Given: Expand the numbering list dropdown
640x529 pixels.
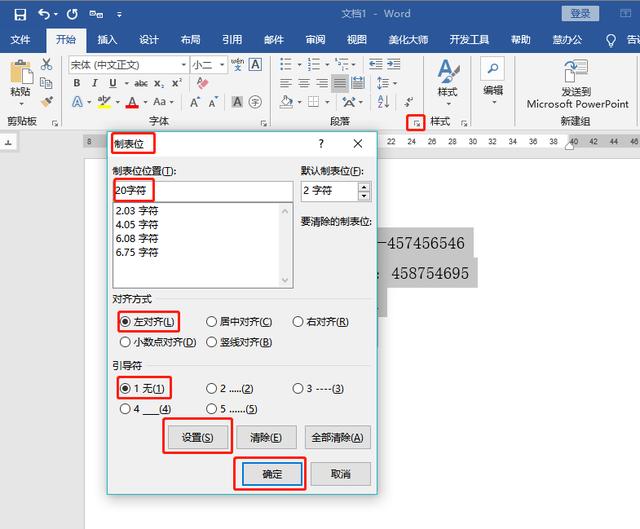Looking at the screenshot, I should pyautogui.click(x=327, y=64).
